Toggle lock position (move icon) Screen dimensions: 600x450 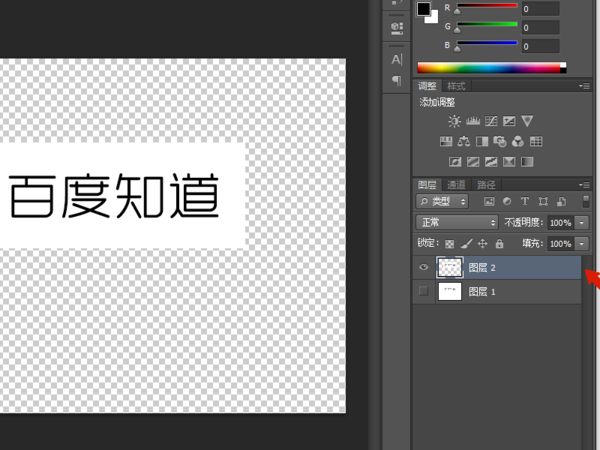(483, 243)
